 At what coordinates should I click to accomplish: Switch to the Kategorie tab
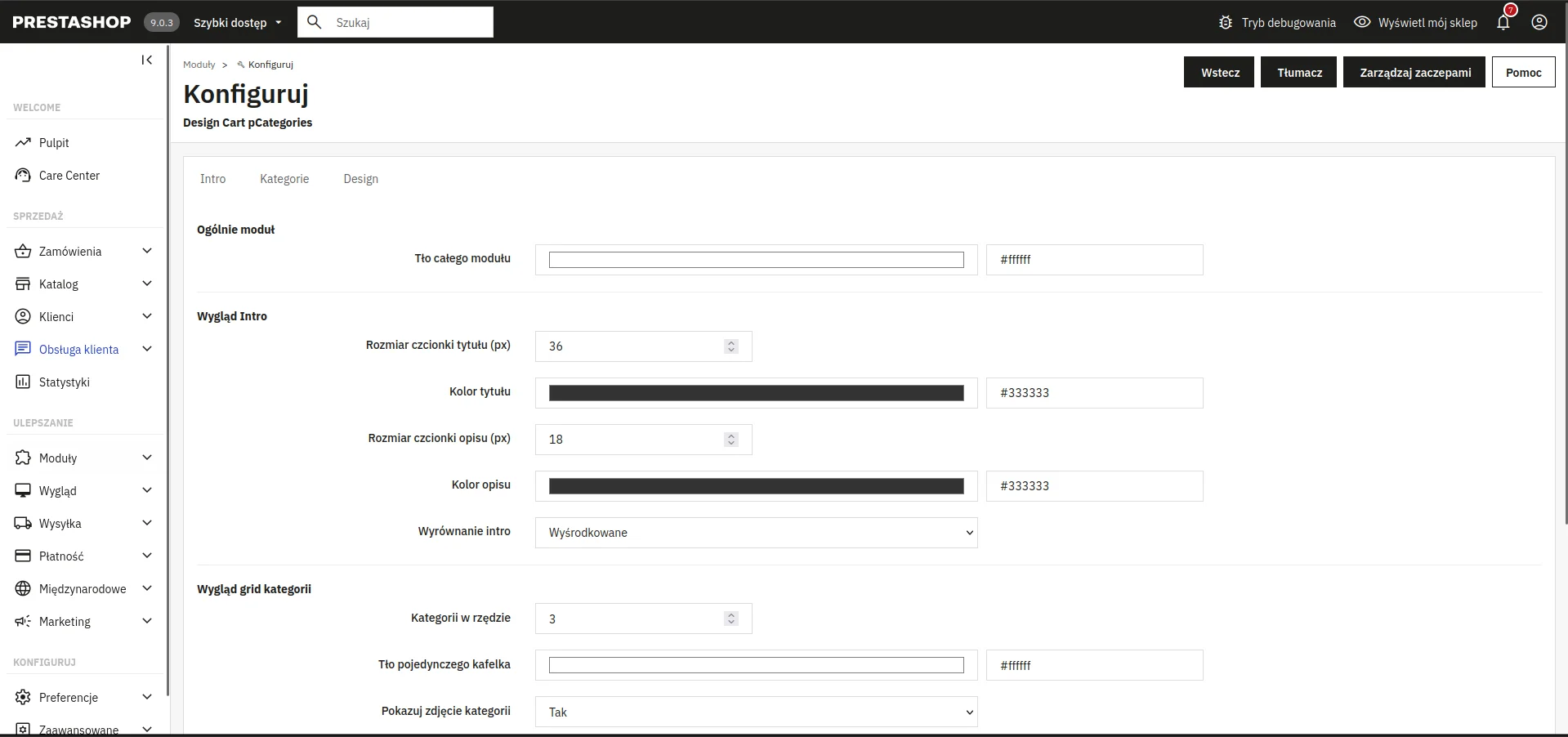[284, 179]
